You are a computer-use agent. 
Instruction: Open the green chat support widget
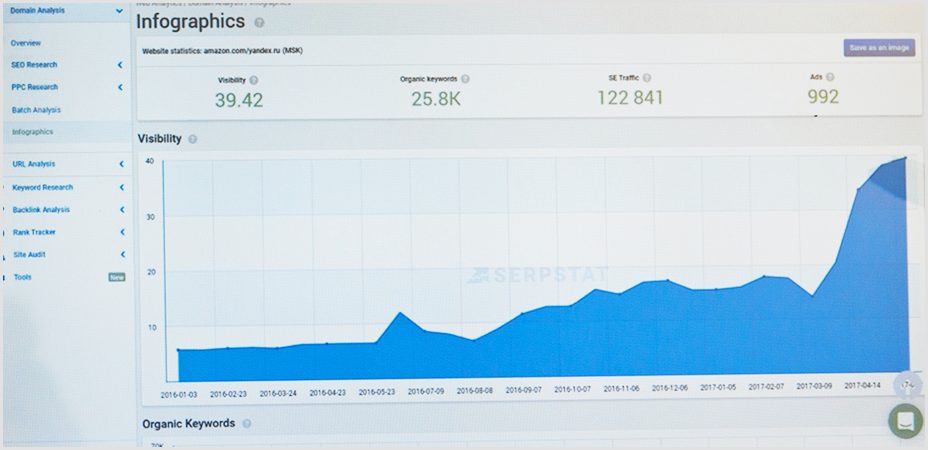(906, 421)
